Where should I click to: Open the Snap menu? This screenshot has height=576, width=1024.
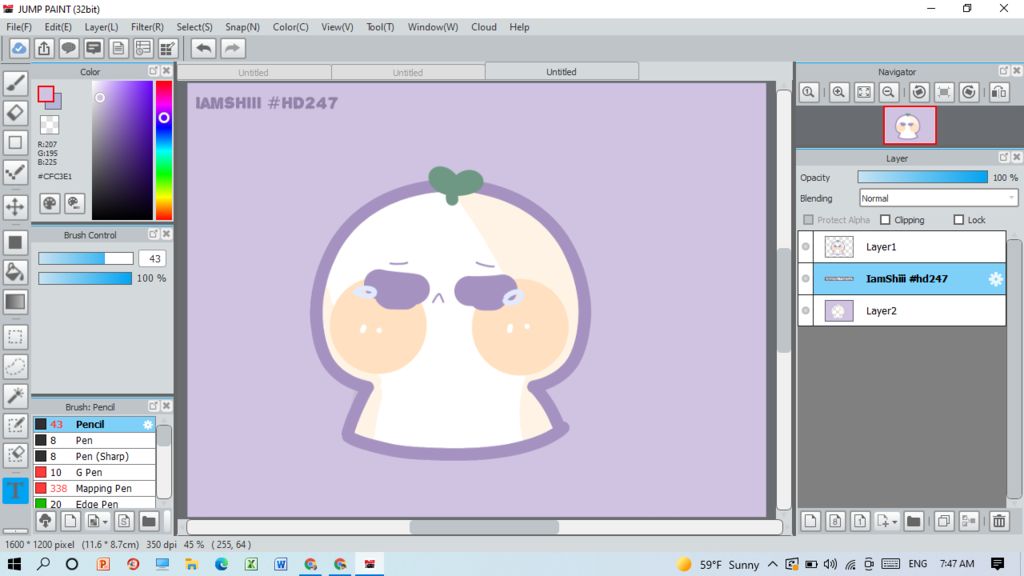pyautogui.click(x=242, y=27)
